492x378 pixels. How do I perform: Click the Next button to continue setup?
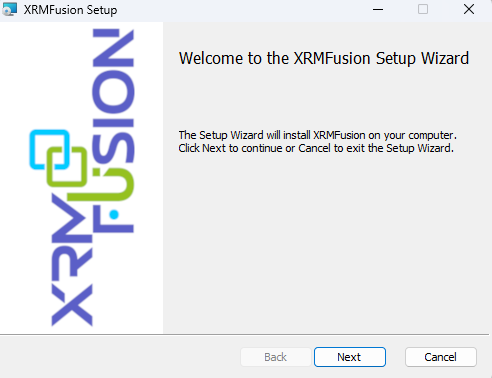[350, 357]
